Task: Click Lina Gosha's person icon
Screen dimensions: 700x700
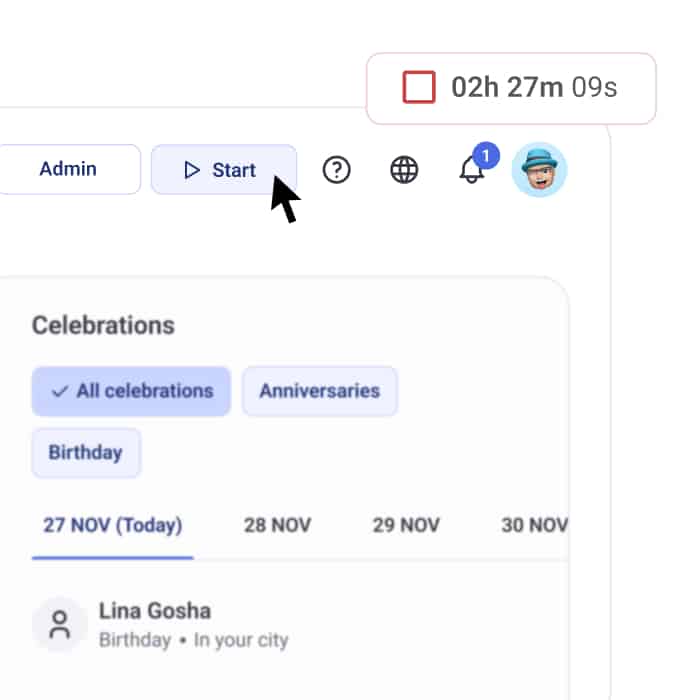Action: click(x=60, y=625)
